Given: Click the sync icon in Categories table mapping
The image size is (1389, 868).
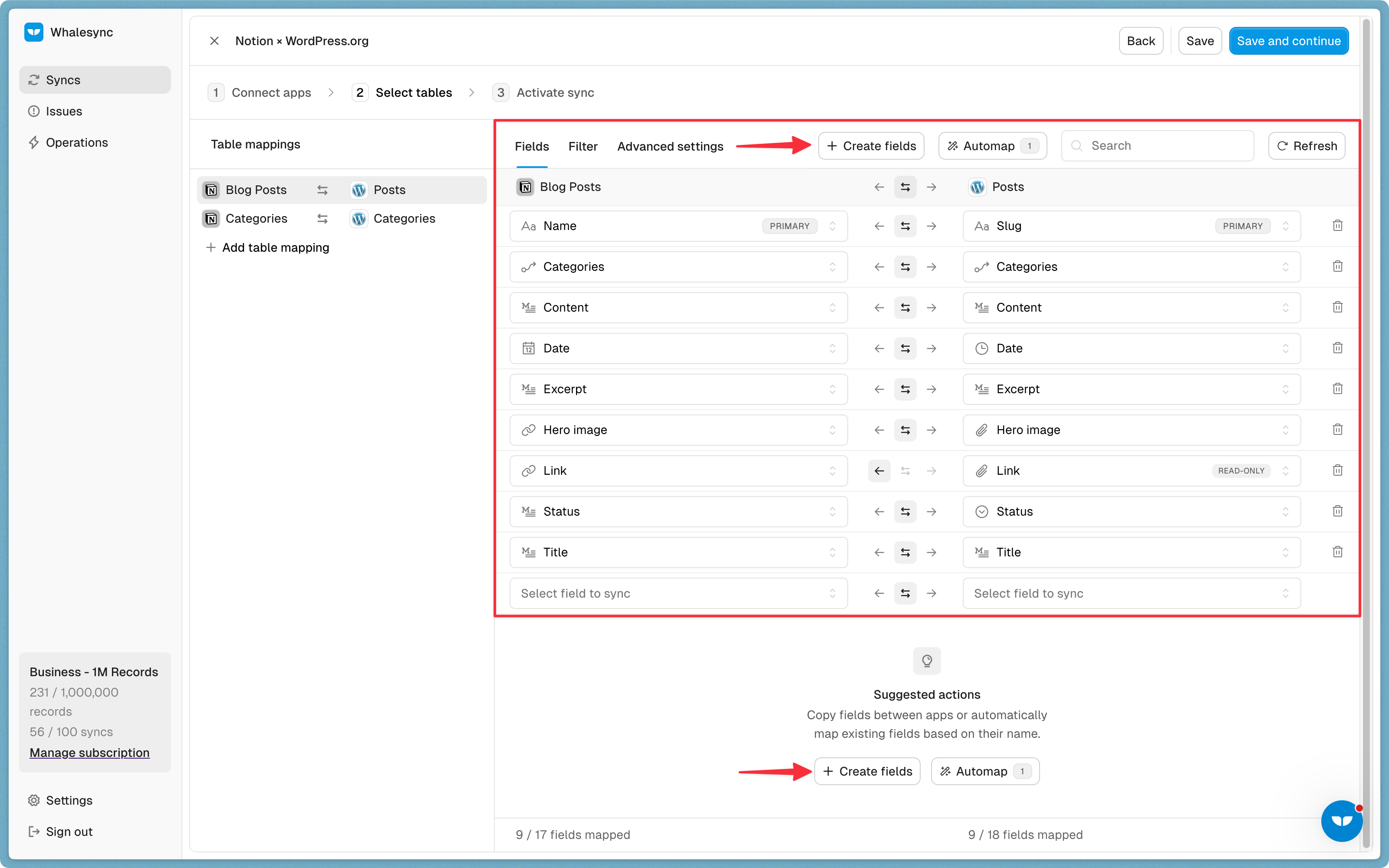Looking at the screenshot, I should [323, 219].
